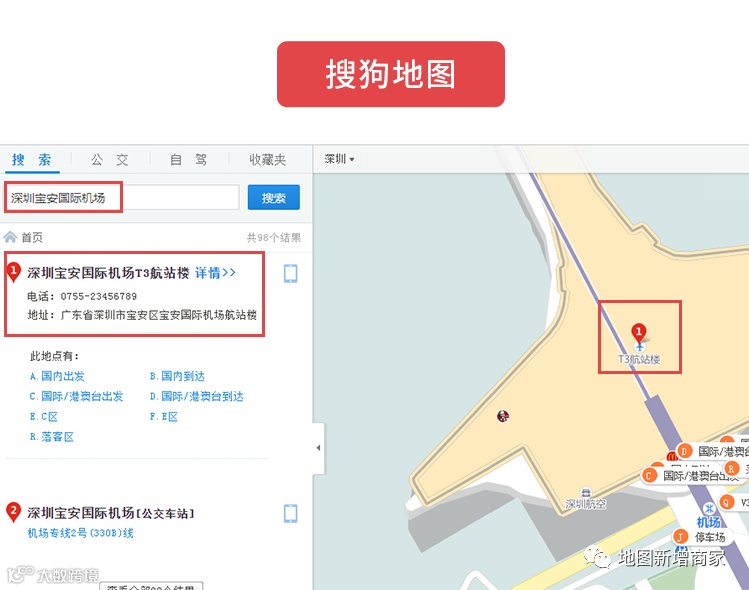
Task: Click red pin 1 on the map
Action: [x=639, y=332]
